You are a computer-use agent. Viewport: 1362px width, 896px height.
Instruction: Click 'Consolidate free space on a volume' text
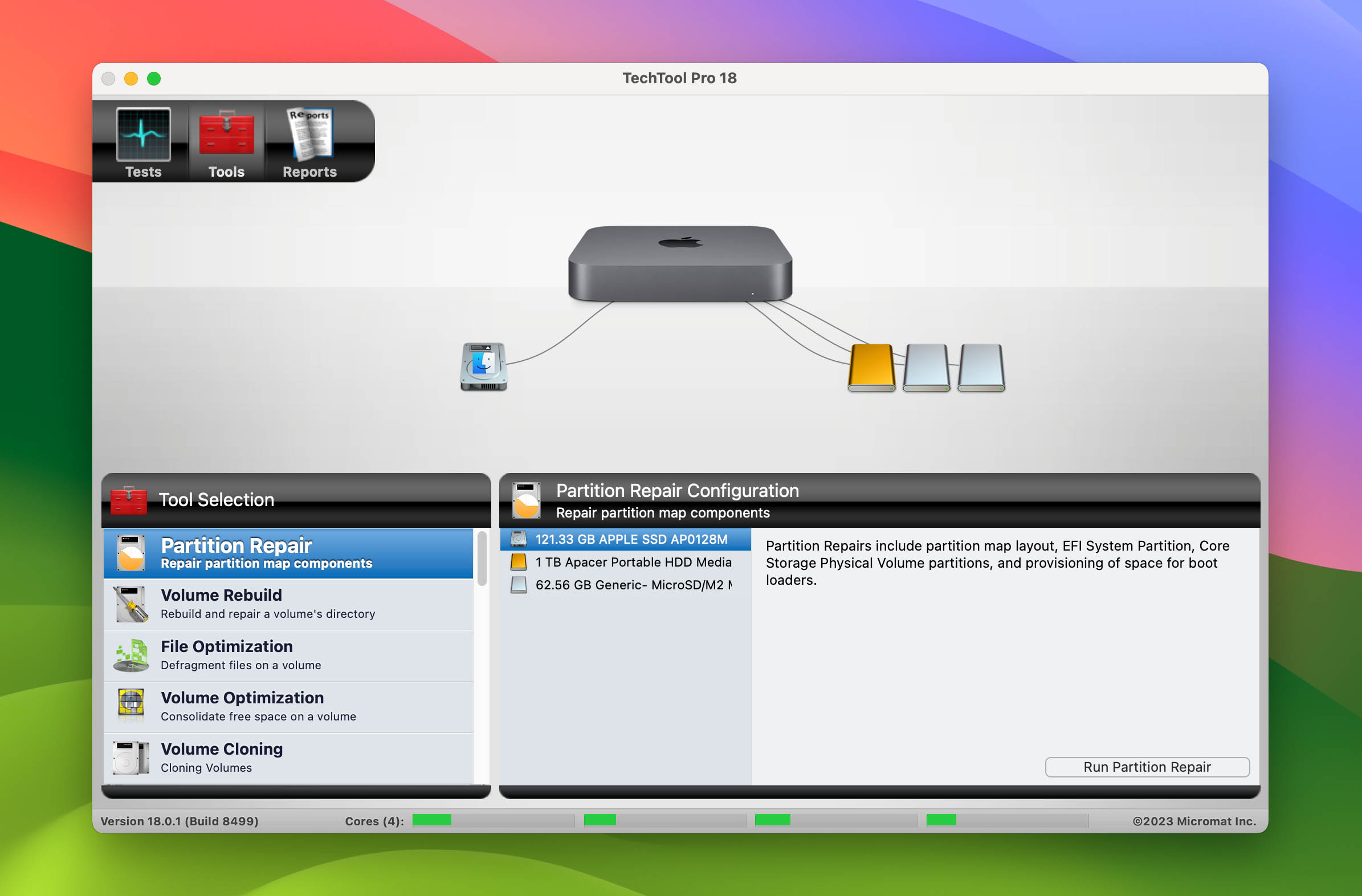258,716
